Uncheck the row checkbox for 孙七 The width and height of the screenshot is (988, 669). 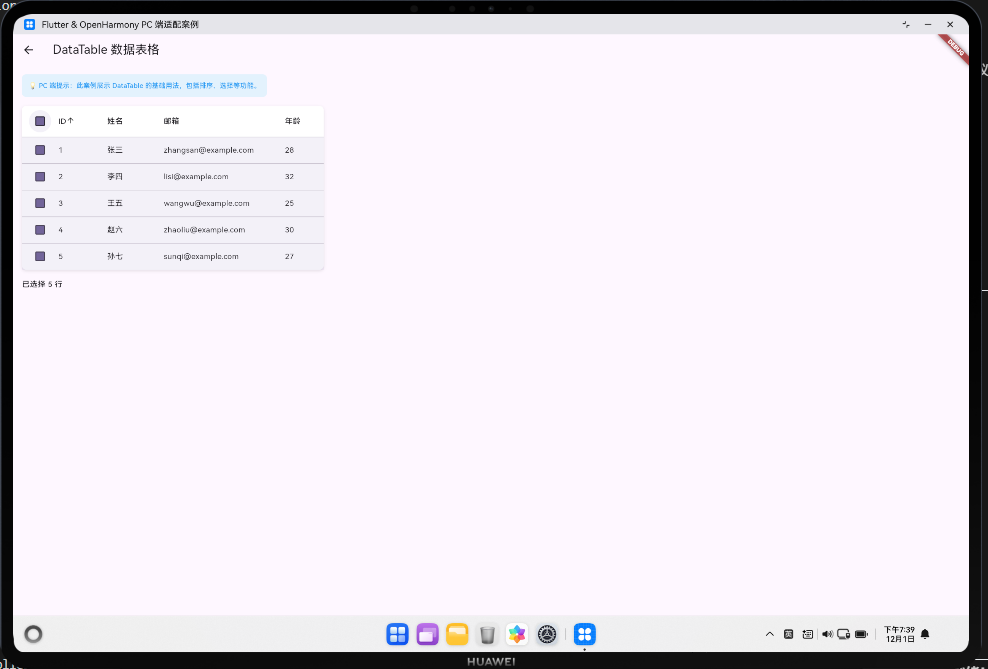pyautogui.click(x=40, y=256)
